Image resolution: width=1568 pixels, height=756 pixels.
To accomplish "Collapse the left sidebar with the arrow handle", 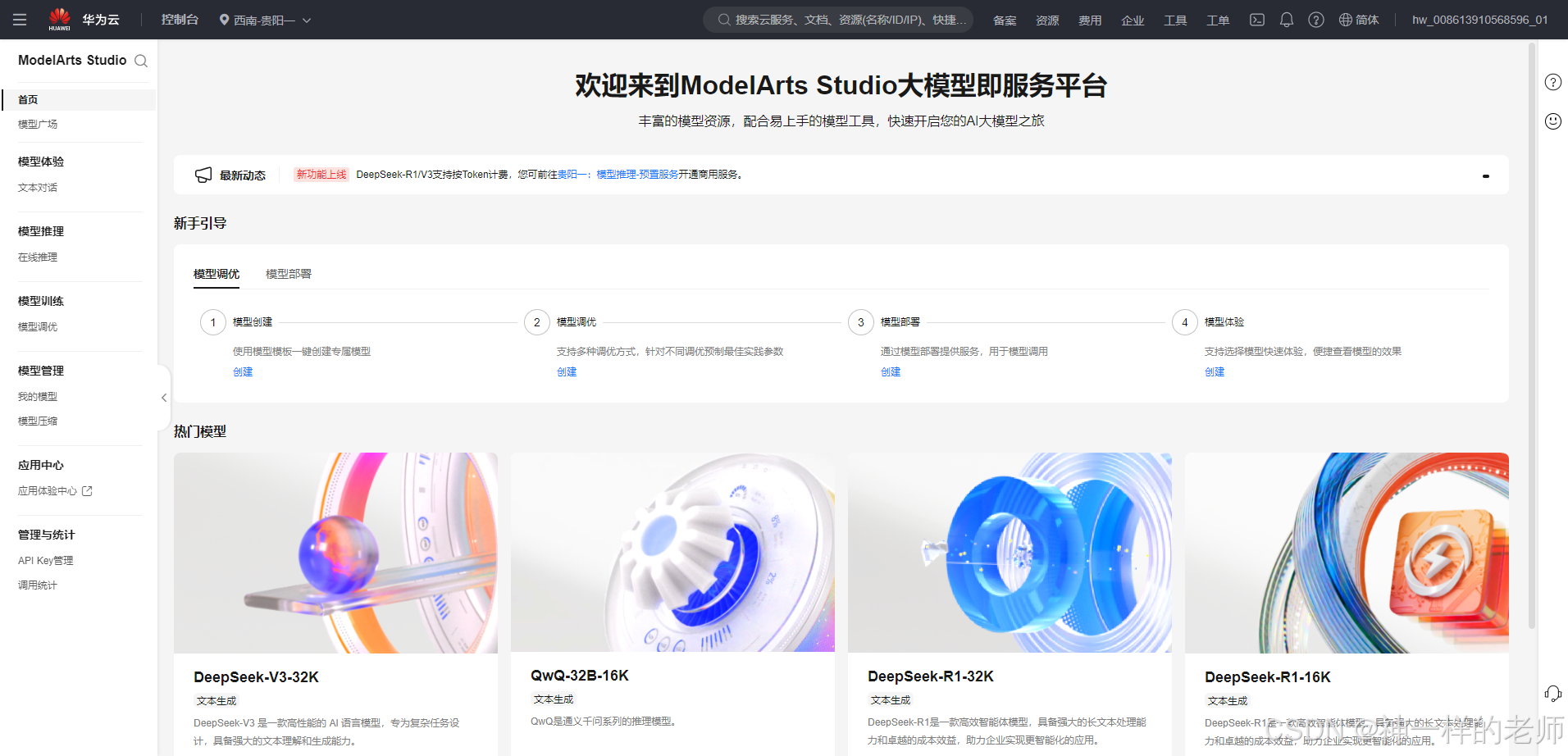I will tap(164, 398).
